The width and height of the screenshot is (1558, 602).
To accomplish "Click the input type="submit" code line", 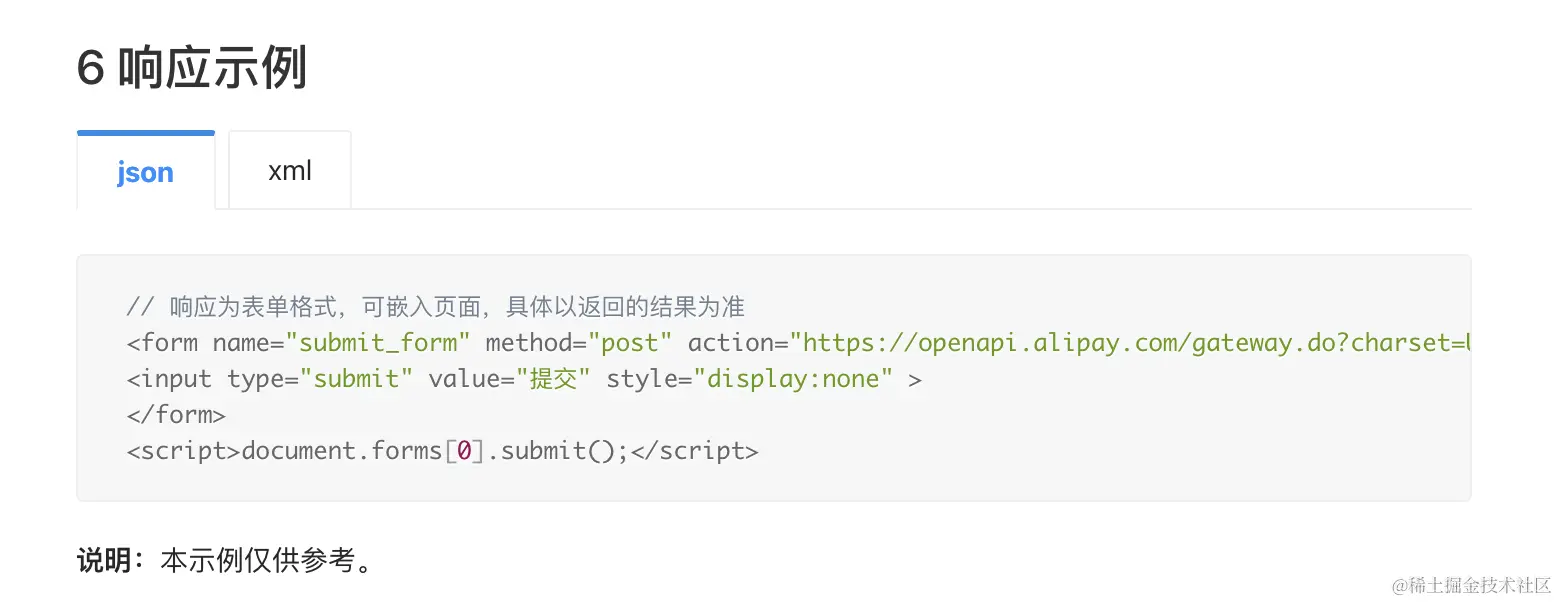I will point(523,379).
